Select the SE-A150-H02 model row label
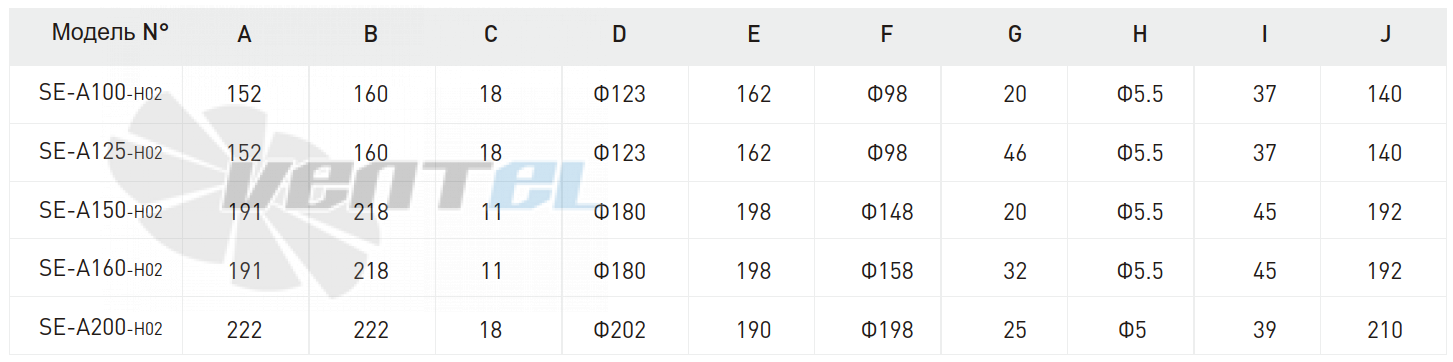This screenshot has height=362, width=1453. (x=100, y=211)
